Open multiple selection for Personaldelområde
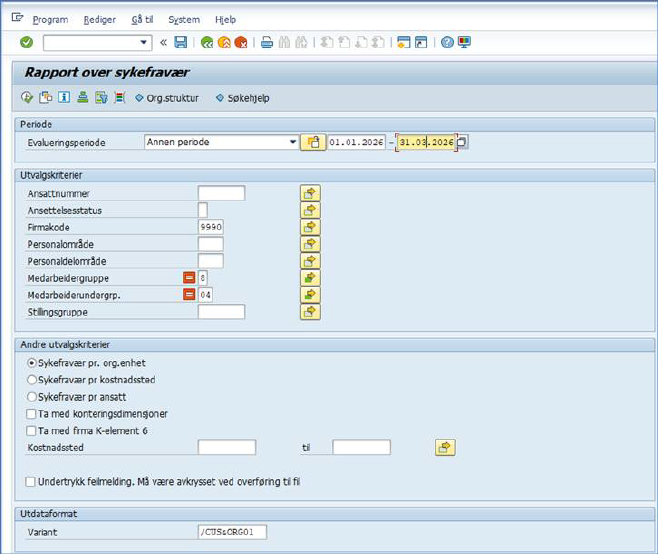This screenshot has height=554, width=658. tap(310, 261)
